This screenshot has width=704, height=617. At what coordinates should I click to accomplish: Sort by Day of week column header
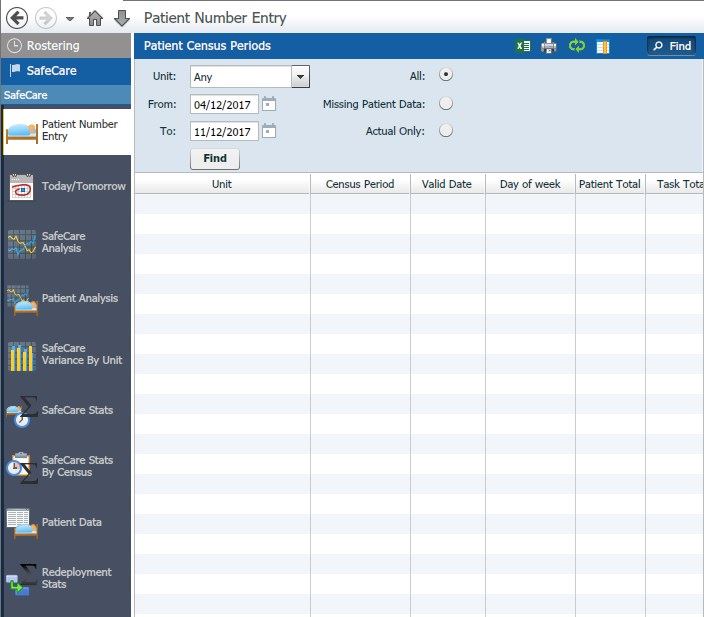530,184
